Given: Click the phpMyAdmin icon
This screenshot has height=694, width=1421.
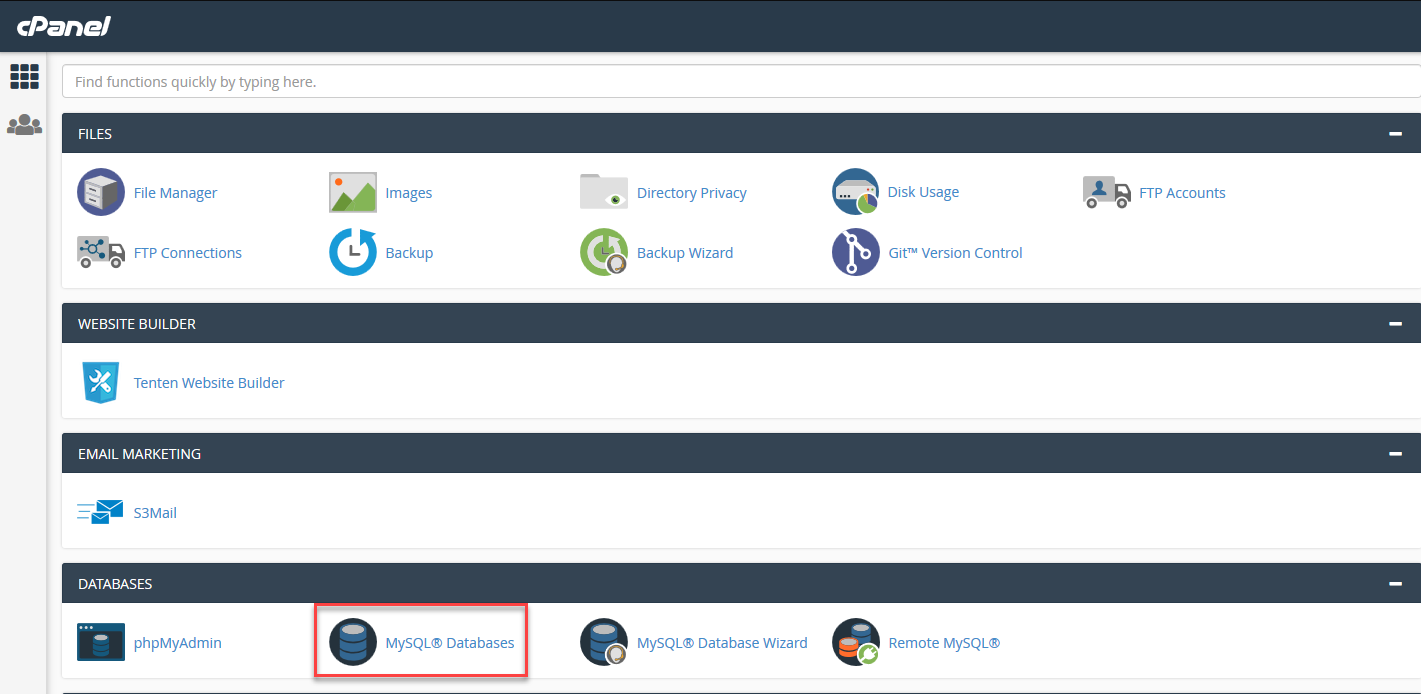Looking at the screenshot, I should 101,642.
